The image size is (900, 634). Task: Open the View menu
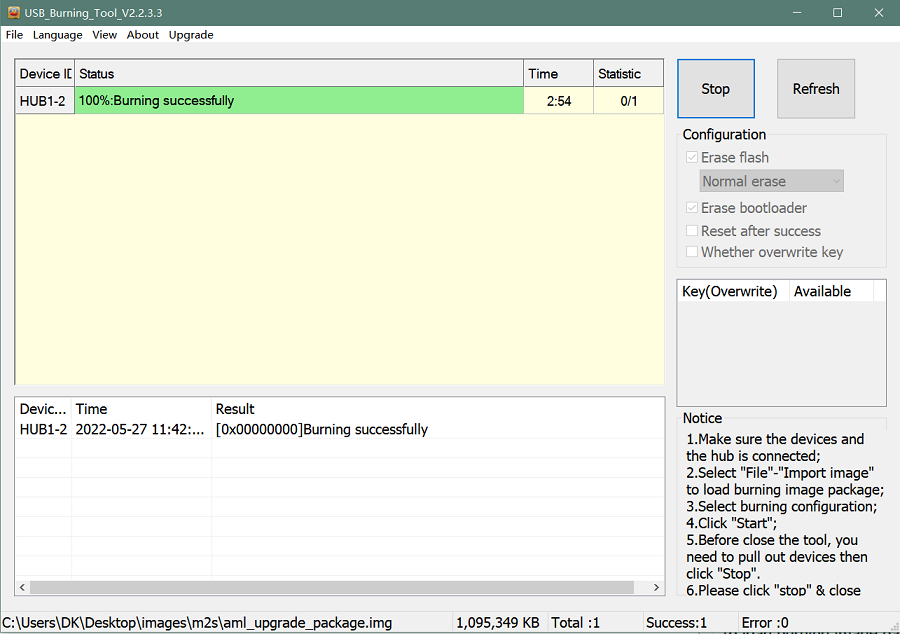click(104, 35)
